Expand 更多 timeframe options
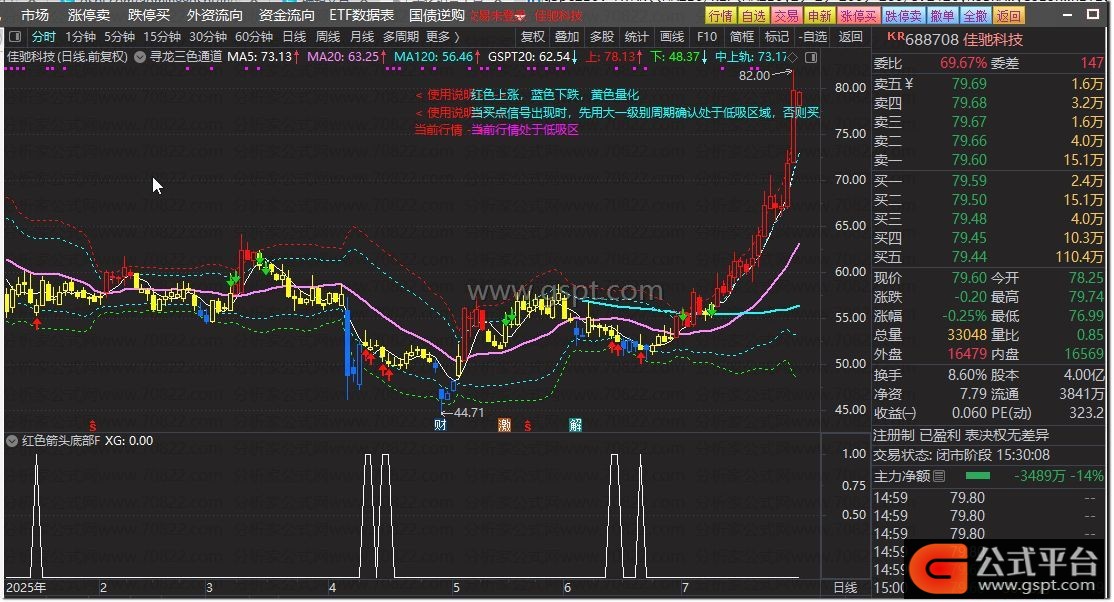 click(443, 37)
